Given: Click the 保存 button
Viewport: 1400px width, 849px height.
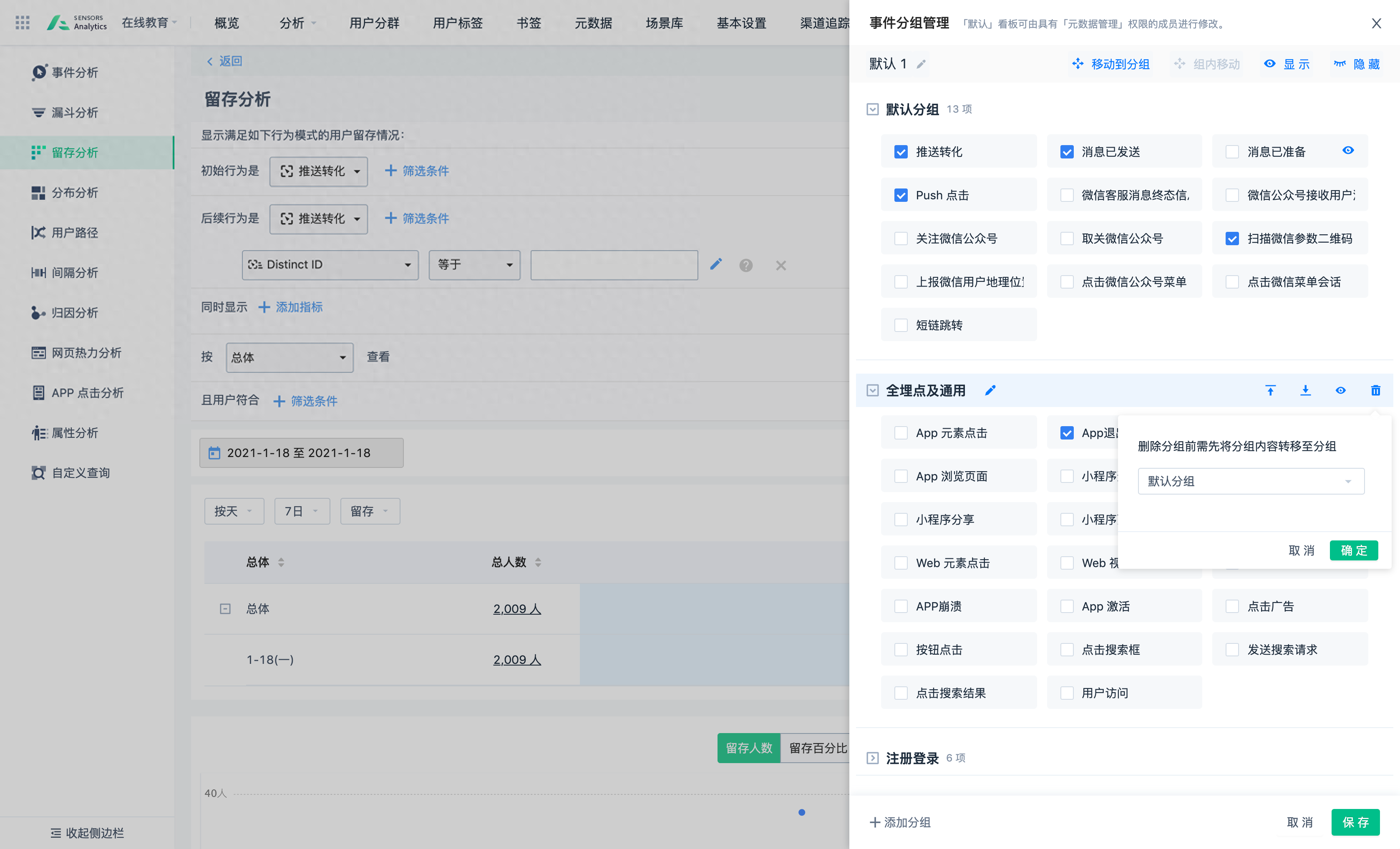Looking at the screenshot, I should click(1355, 822).
